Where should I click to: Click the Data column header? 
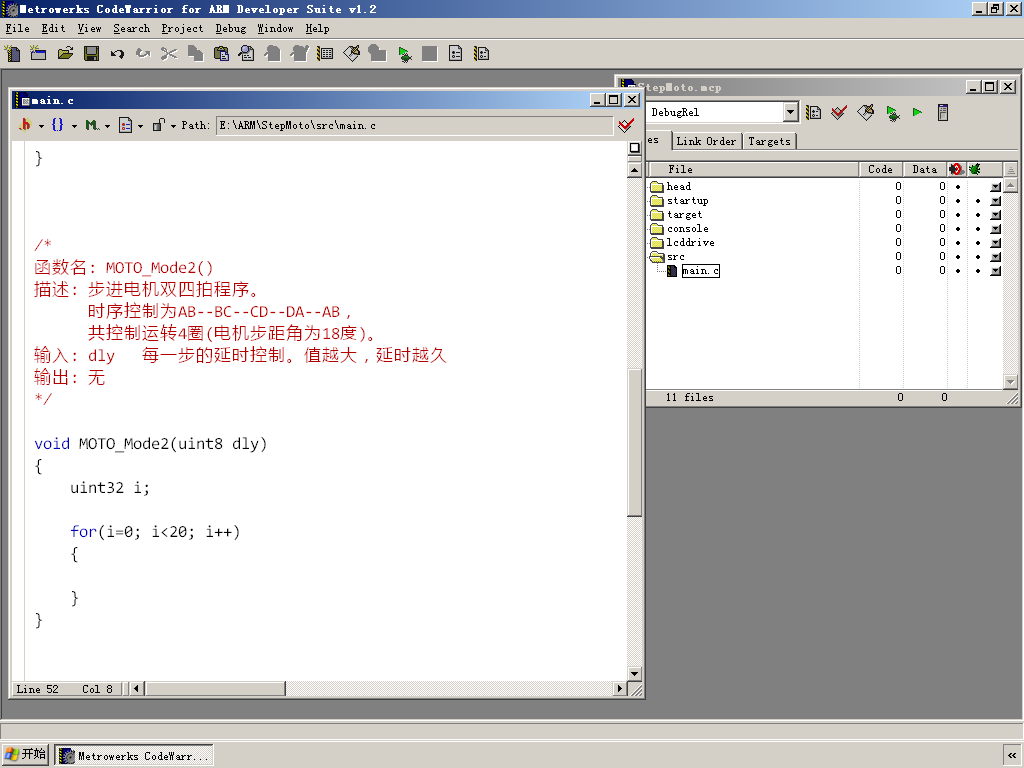point(925,169)
